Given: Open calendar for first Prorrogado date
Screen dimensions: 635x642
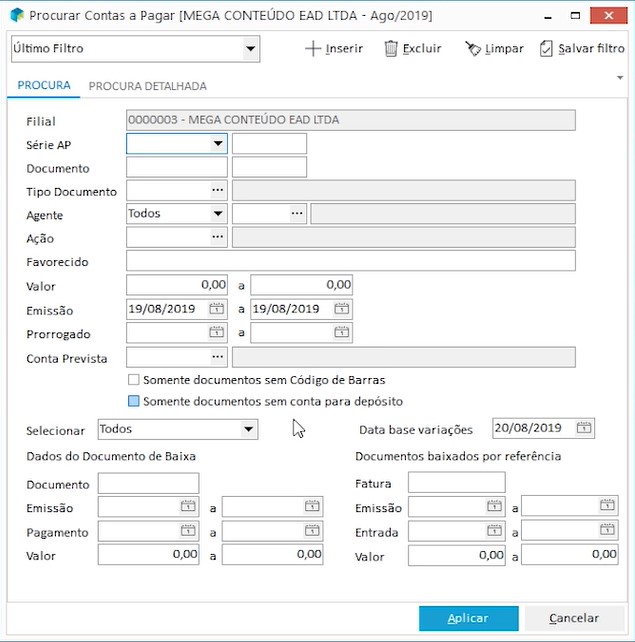Looking at the screenshot, I should click(x=217, y=333).
